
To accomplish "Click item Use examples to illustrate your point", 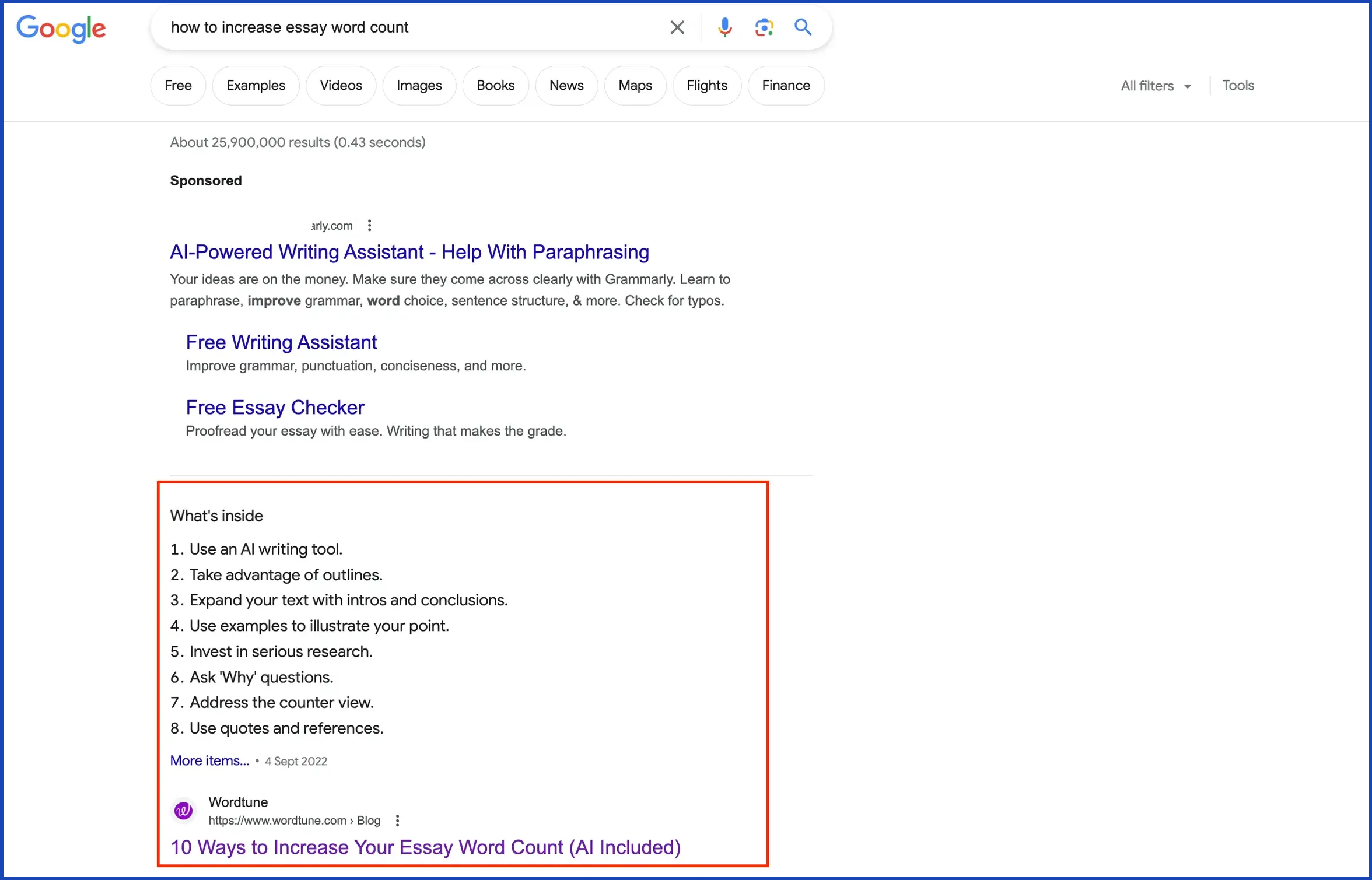I will click(319, 626).
